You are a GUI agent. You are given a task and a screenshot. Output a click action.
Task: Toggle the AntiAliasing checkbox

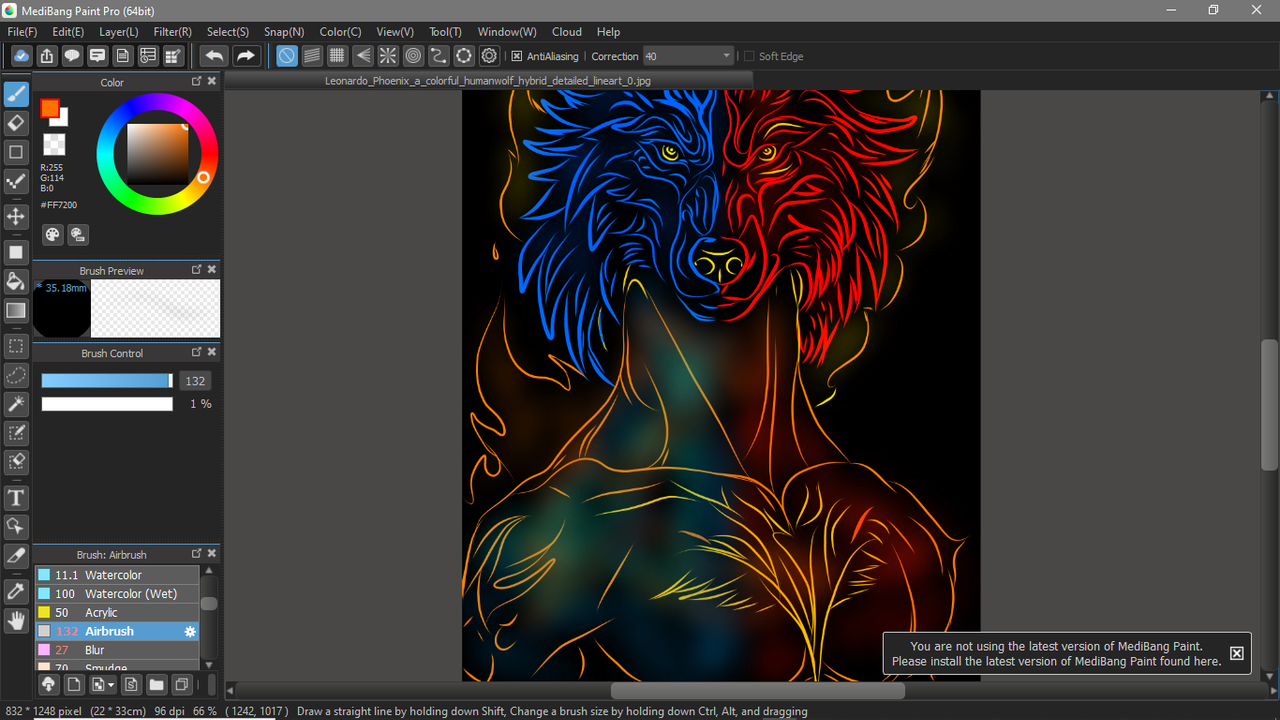(x=517, y=56)
